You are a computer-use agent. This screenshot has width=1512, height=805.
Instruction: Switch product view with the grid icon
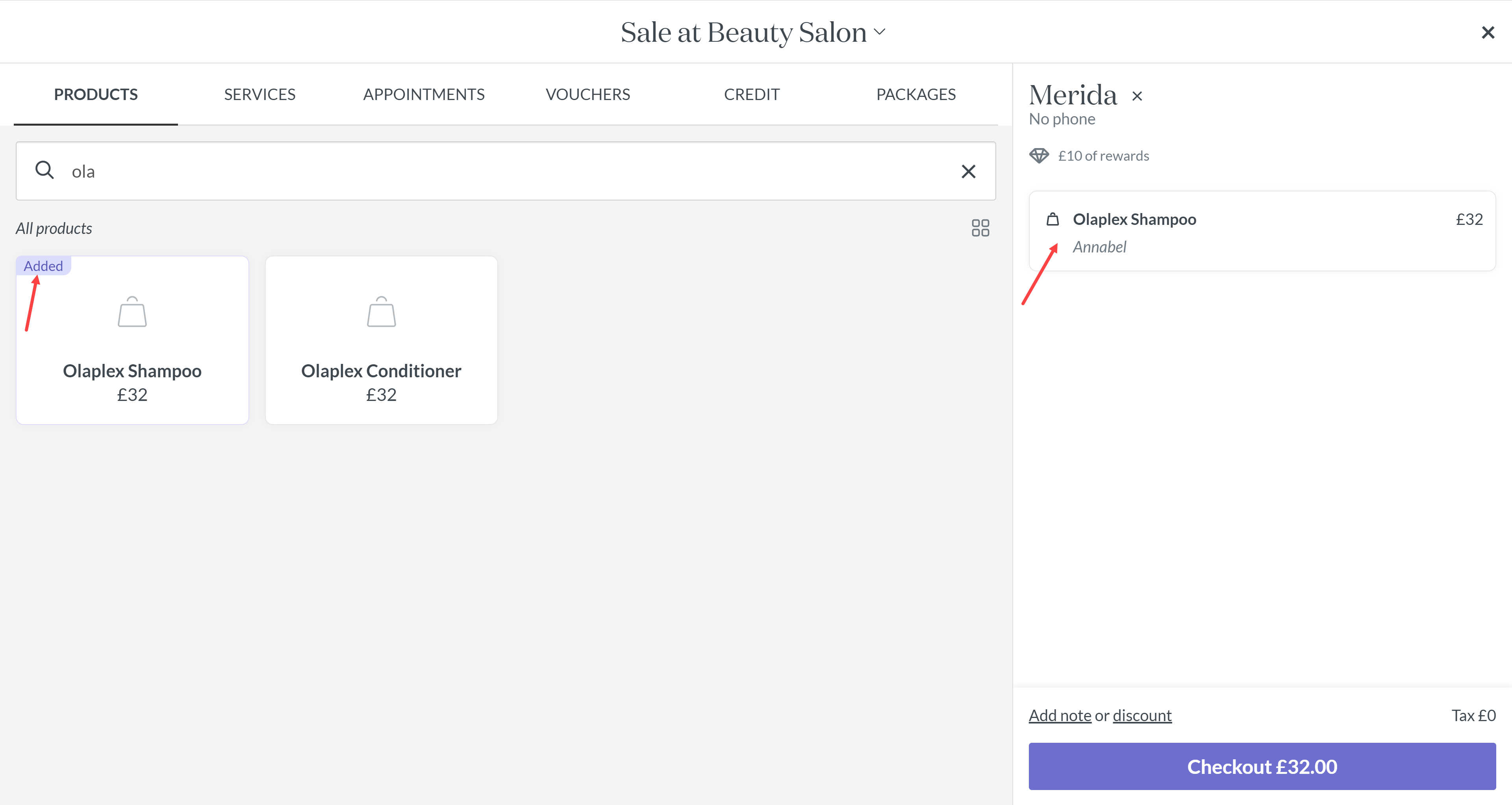(x=980, y=228)
